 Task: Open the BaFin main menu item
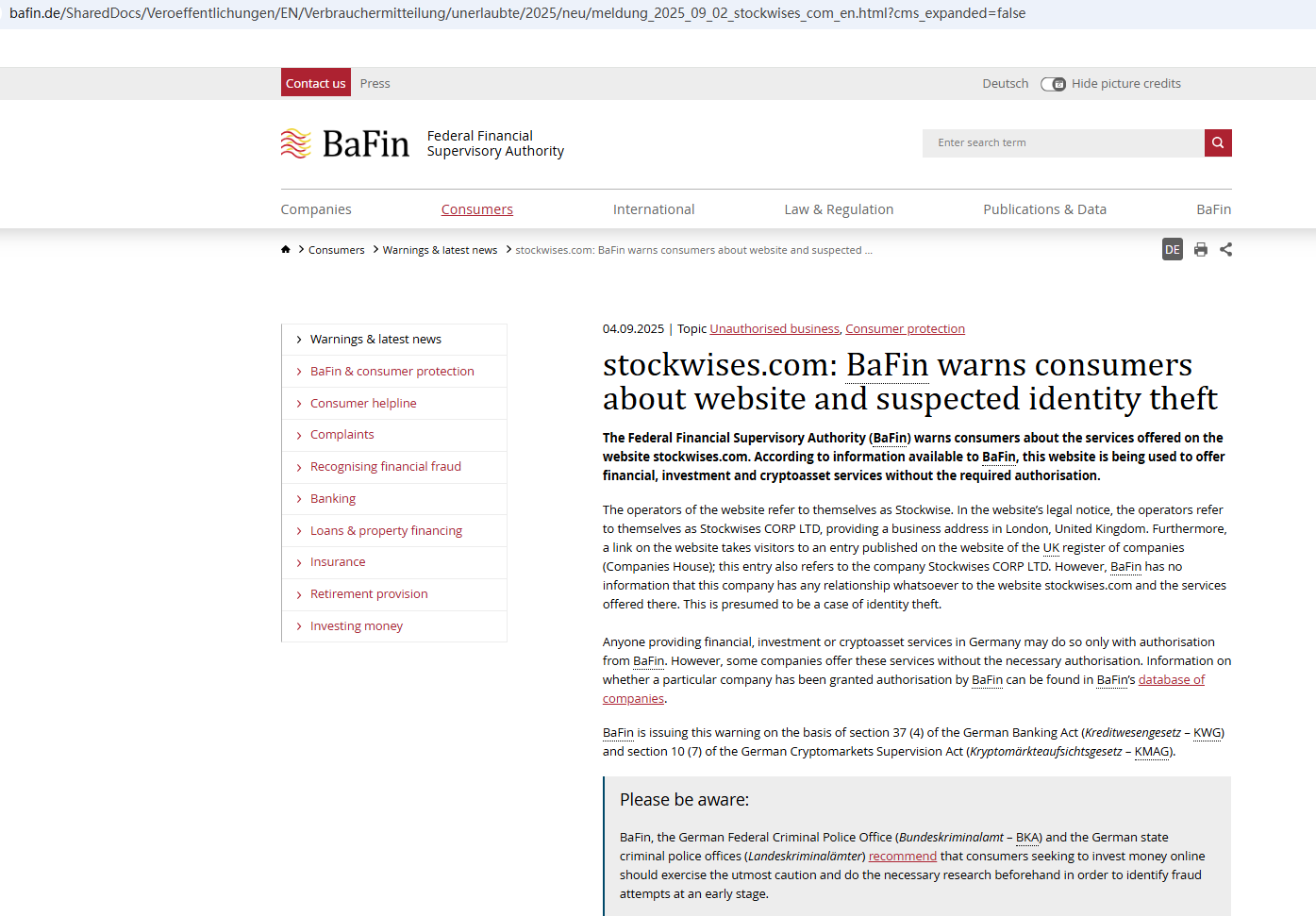click(1214, 209)
